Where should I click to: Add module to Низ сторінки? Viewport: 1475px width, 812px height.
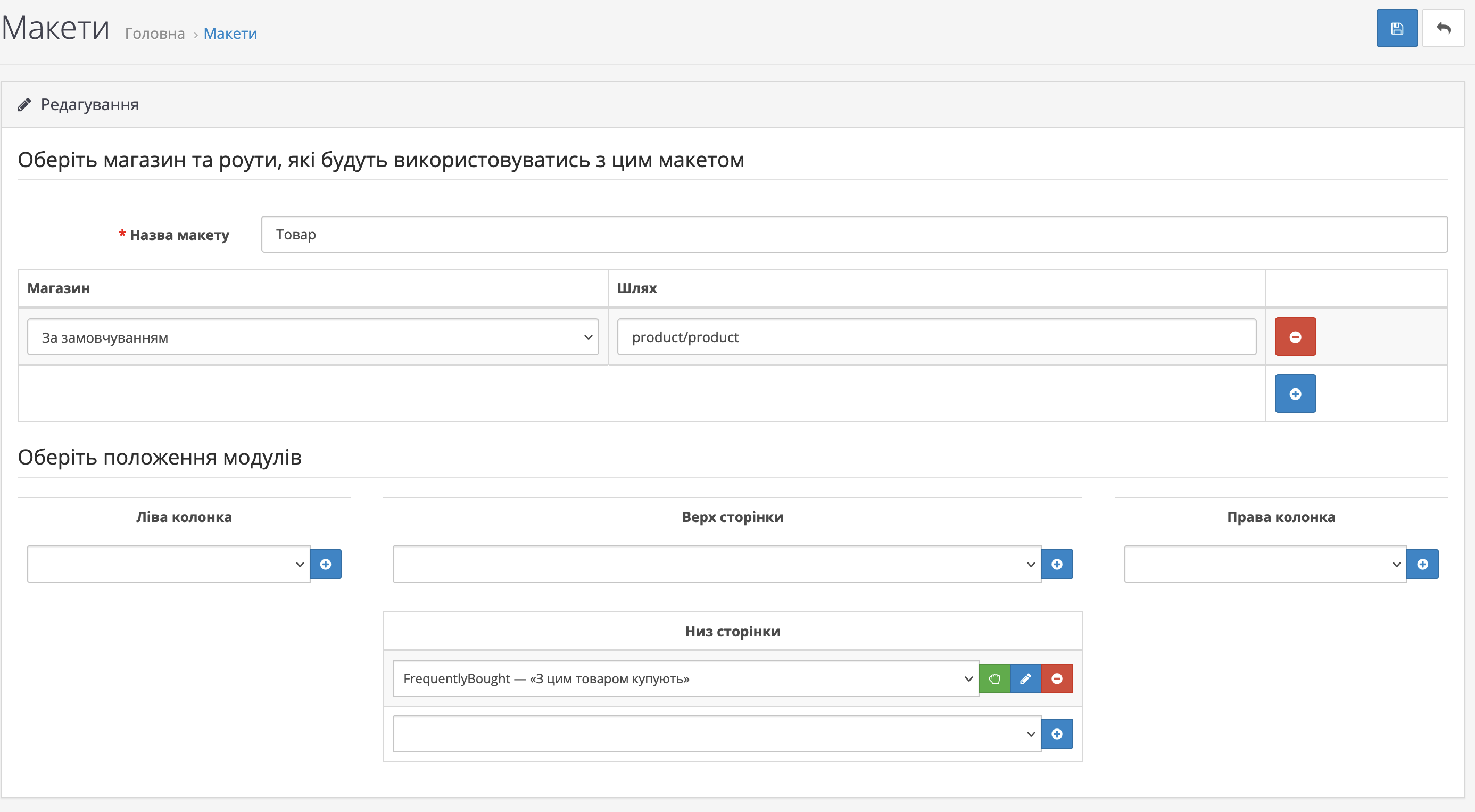point(1057,734)
